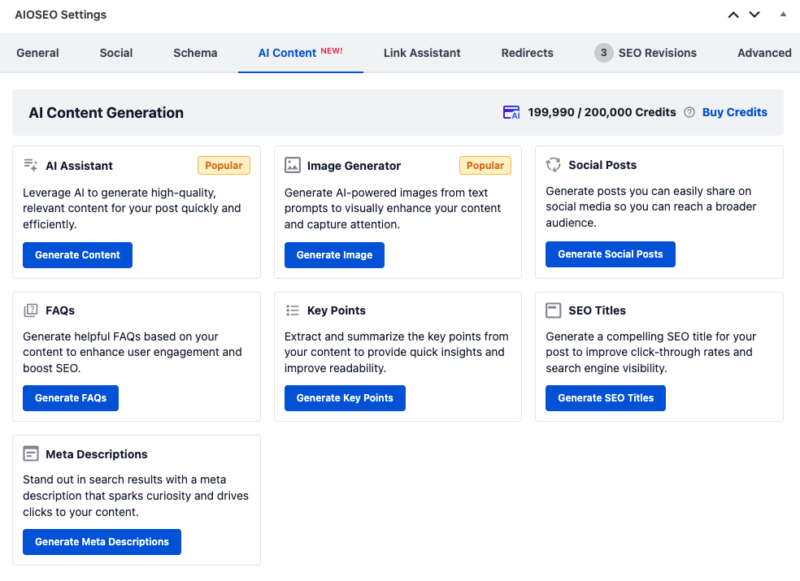Select the Social Posts share icon
Screen dimensions: 800x581
[553, 164]
